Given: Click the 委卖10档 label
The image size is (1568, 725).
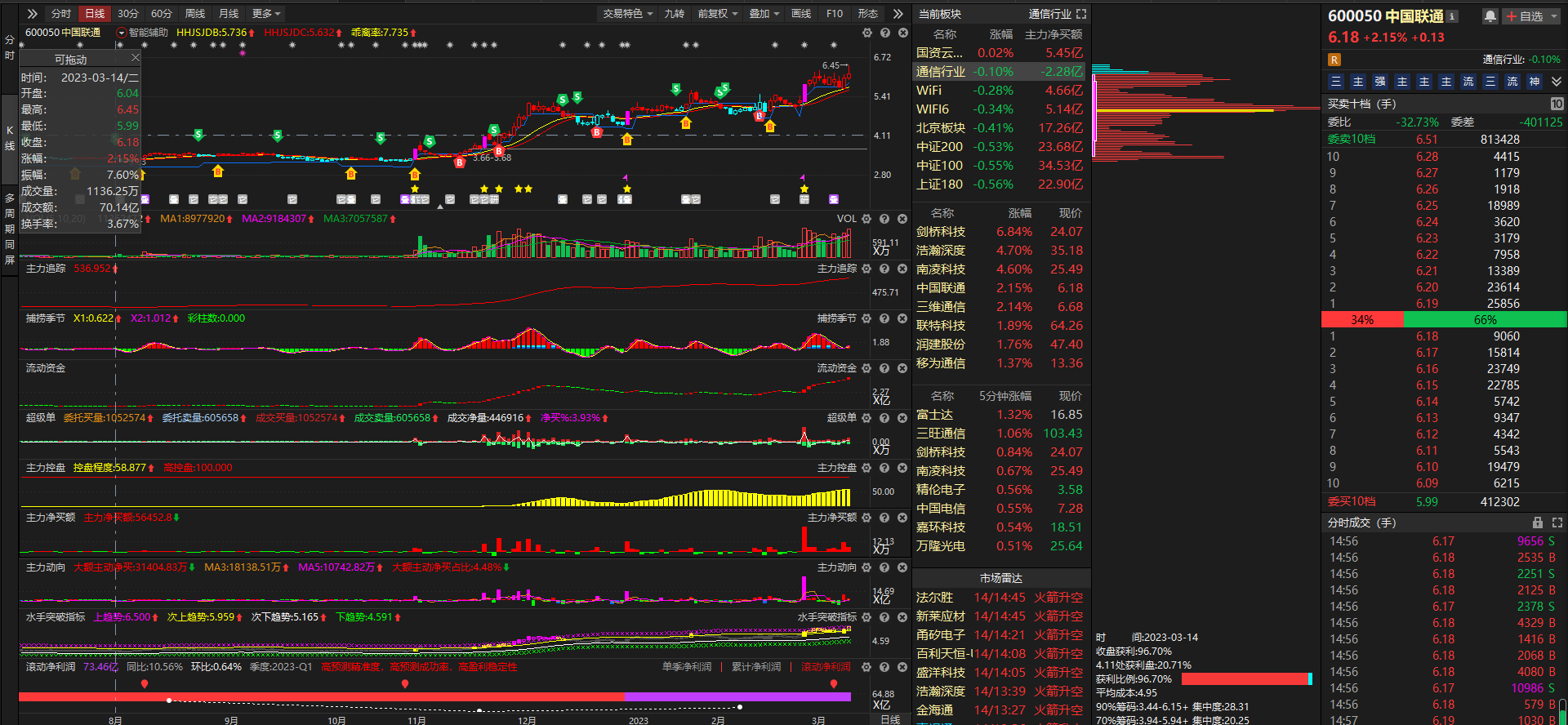Looking at the screenshot, I should point(1352,139).
